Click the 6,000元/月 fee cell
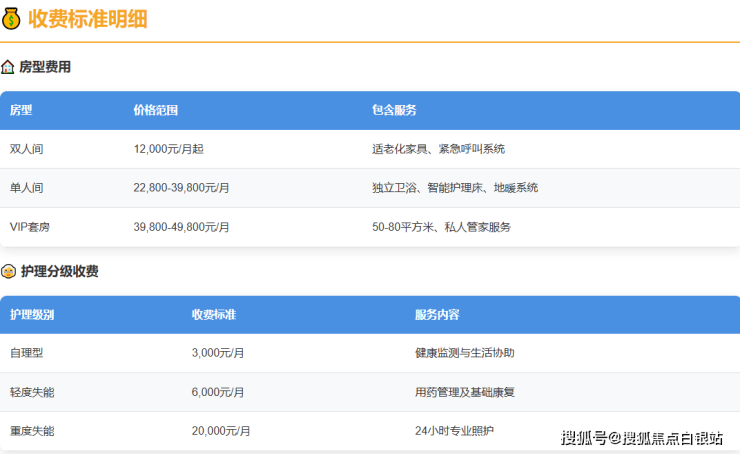This screenshot has height=454, width=740. [x=218, y=392]
